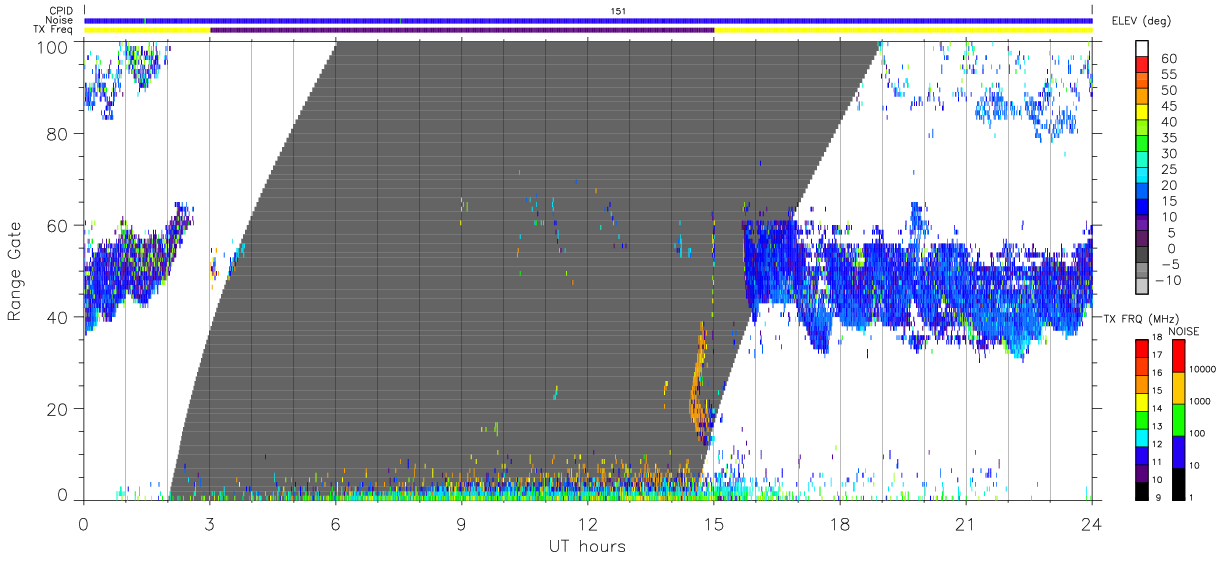Screen dimensions: 1228x567
Task: Select the "Noise" row label at top left
Action: point(61,20)
